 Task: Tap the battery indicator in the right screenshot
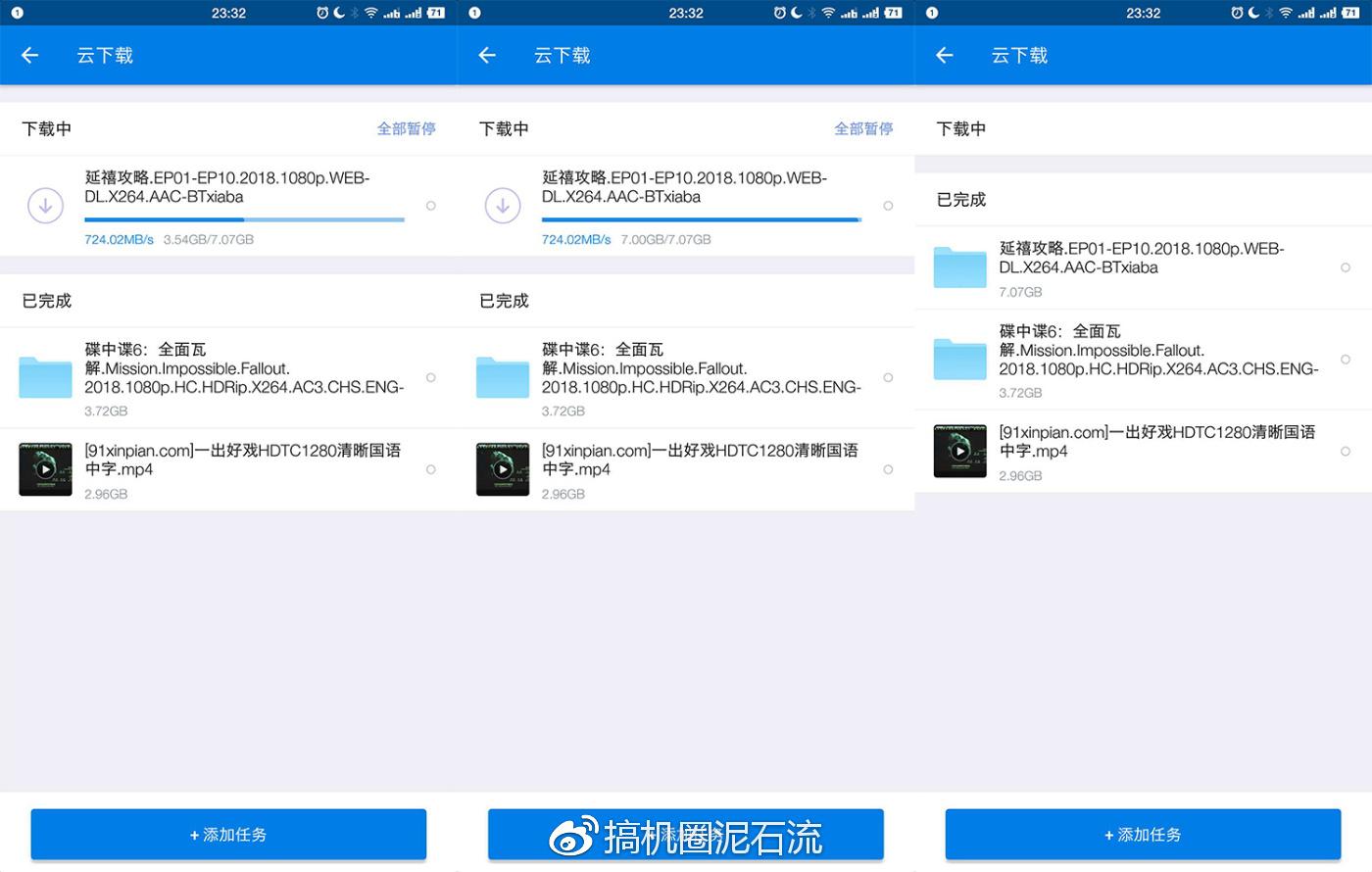click(x=1350, y=13)
